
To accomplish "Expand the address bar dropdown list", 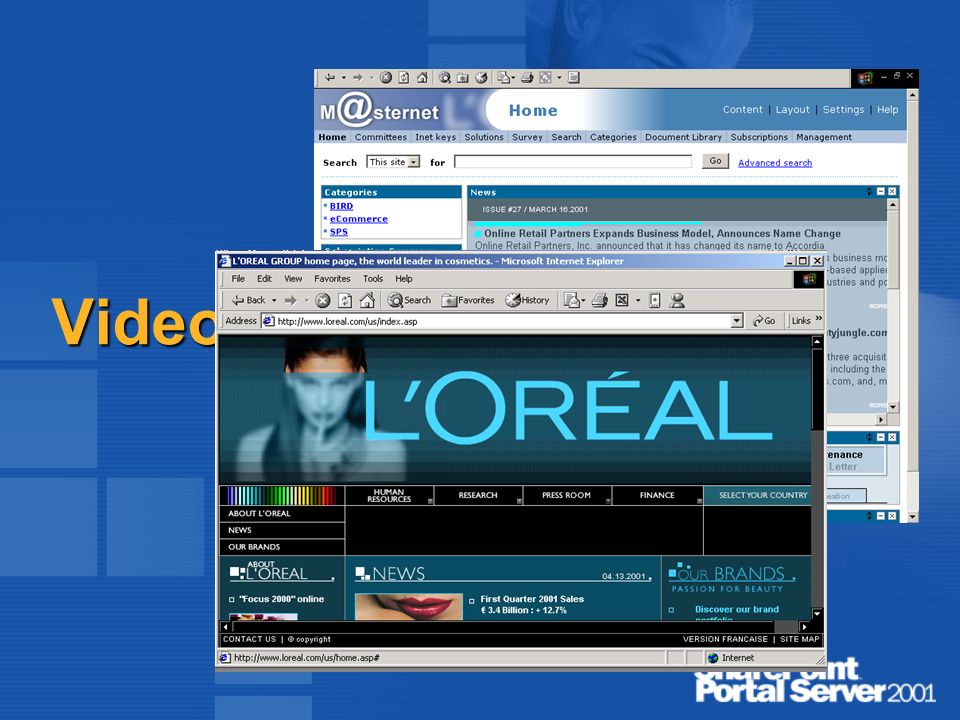I will [x=737, y=321].
